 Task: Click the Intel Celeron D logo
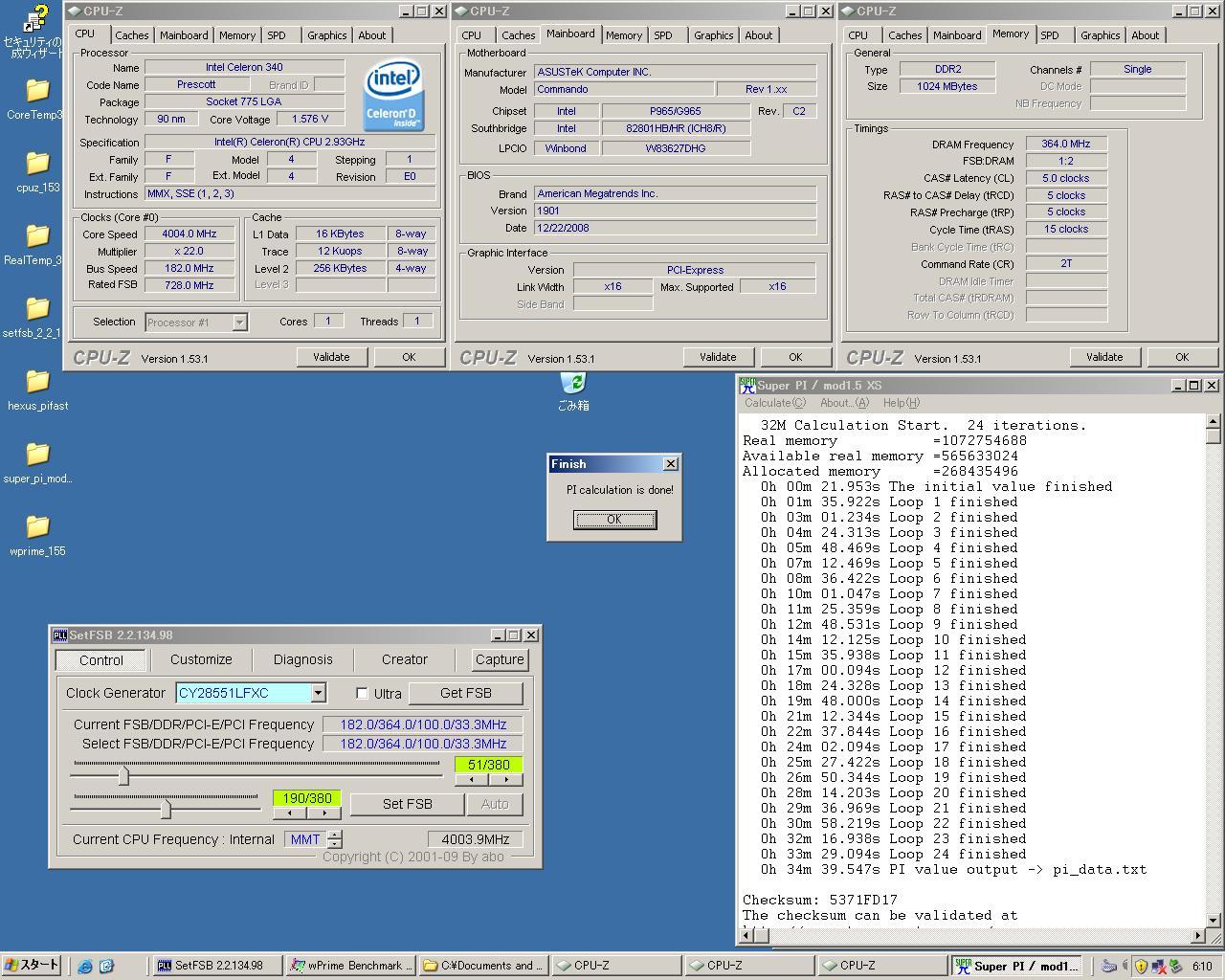(392, 97)
